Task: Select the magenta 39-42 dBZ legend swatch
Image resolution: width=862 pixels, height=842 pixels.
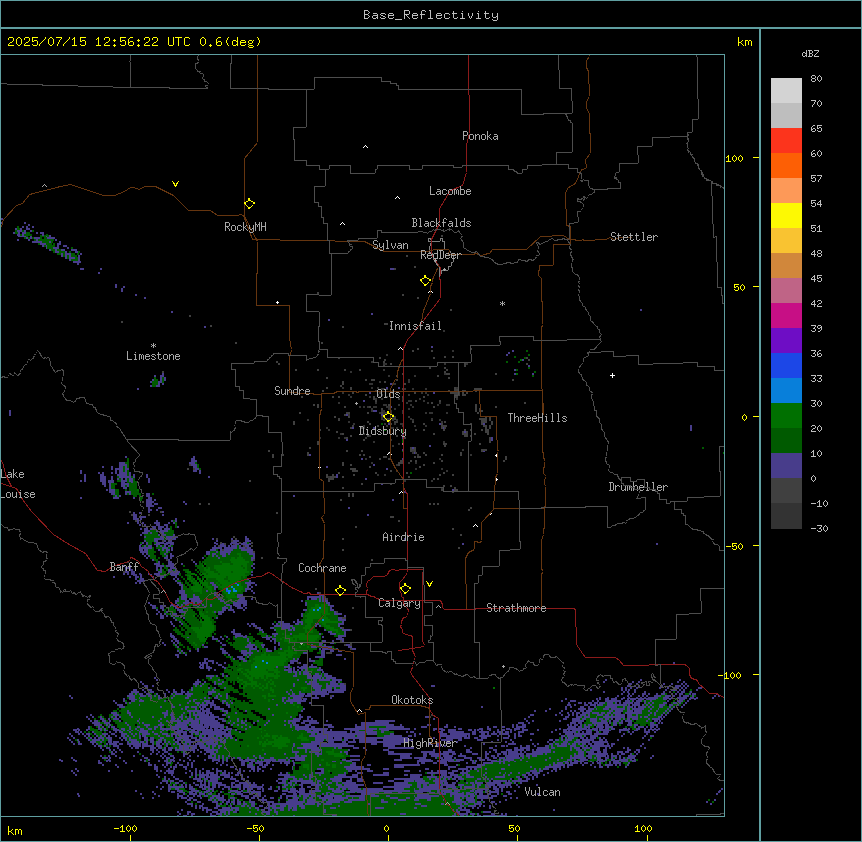Action: click(786, 315)
